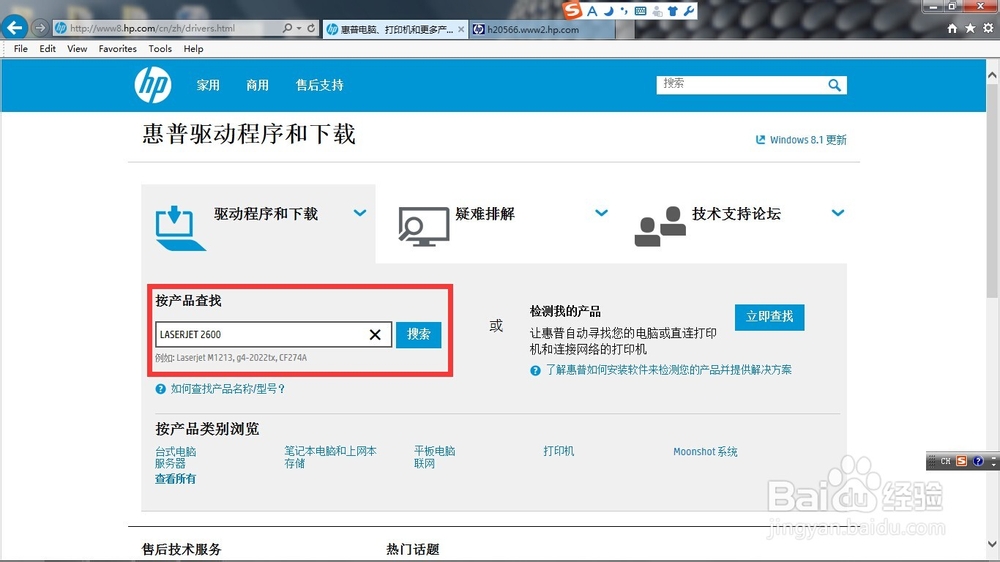Click help icon beside 了解惠普如何安装软件

(x=535, y=370)
